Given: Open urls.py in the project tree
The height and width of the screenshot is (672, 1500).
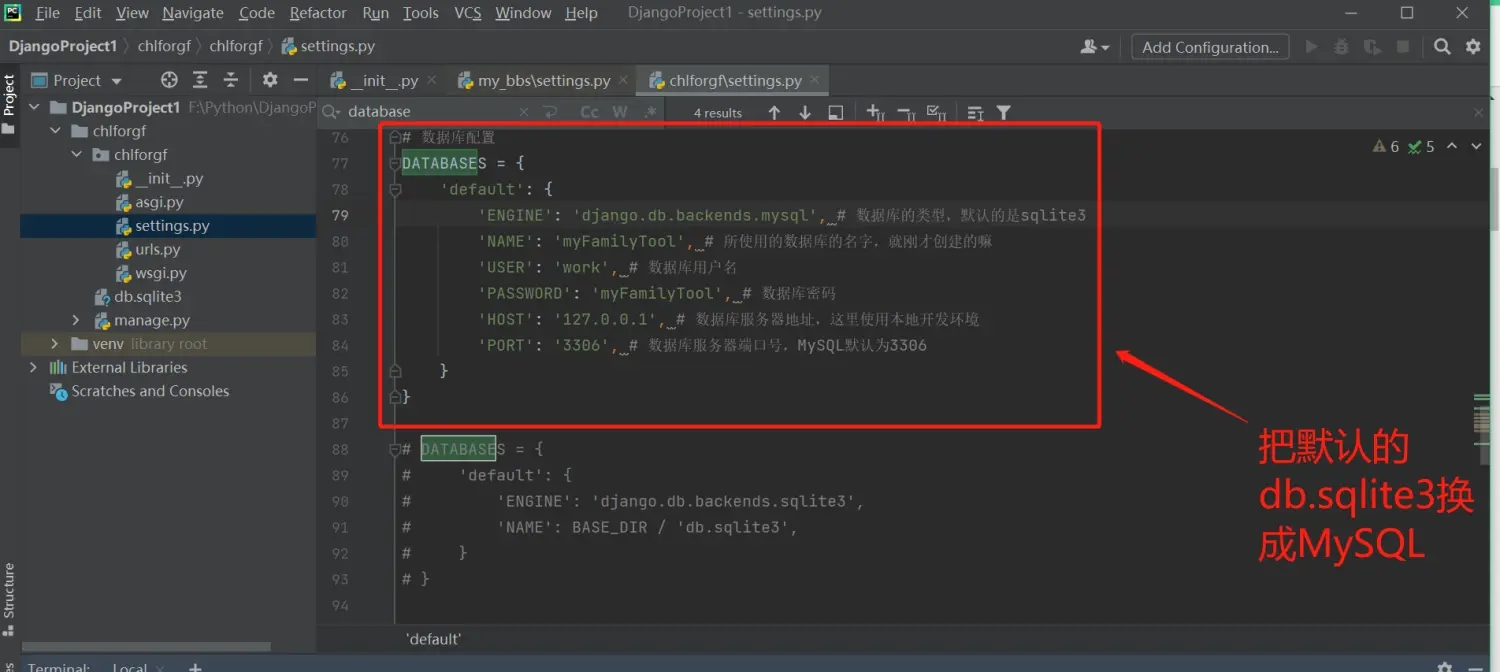Looking at the screenshot, I should [158, 249].
